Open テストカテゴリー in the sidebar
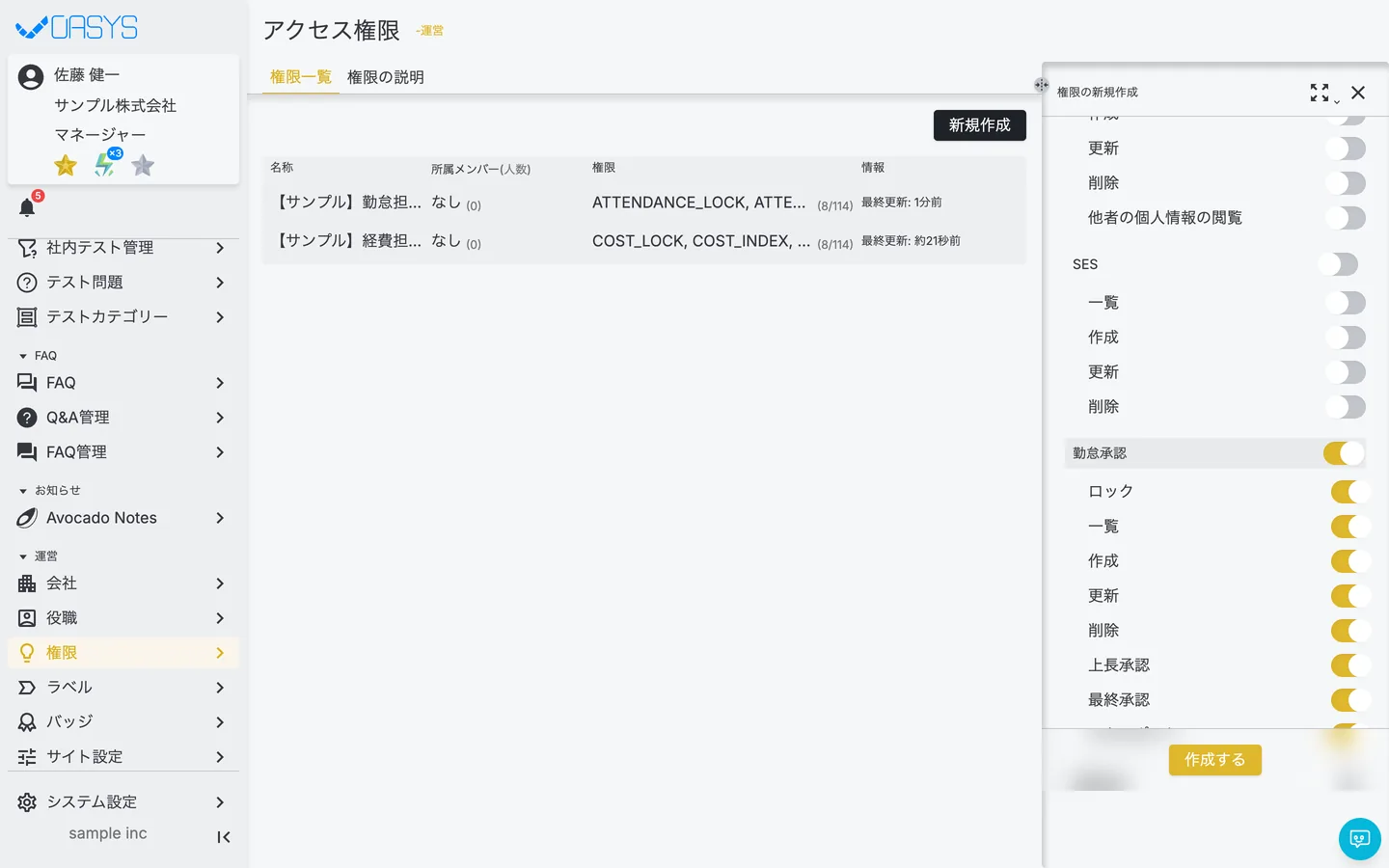The height and width of the screenshot is (868, 1389). point(123,317)
